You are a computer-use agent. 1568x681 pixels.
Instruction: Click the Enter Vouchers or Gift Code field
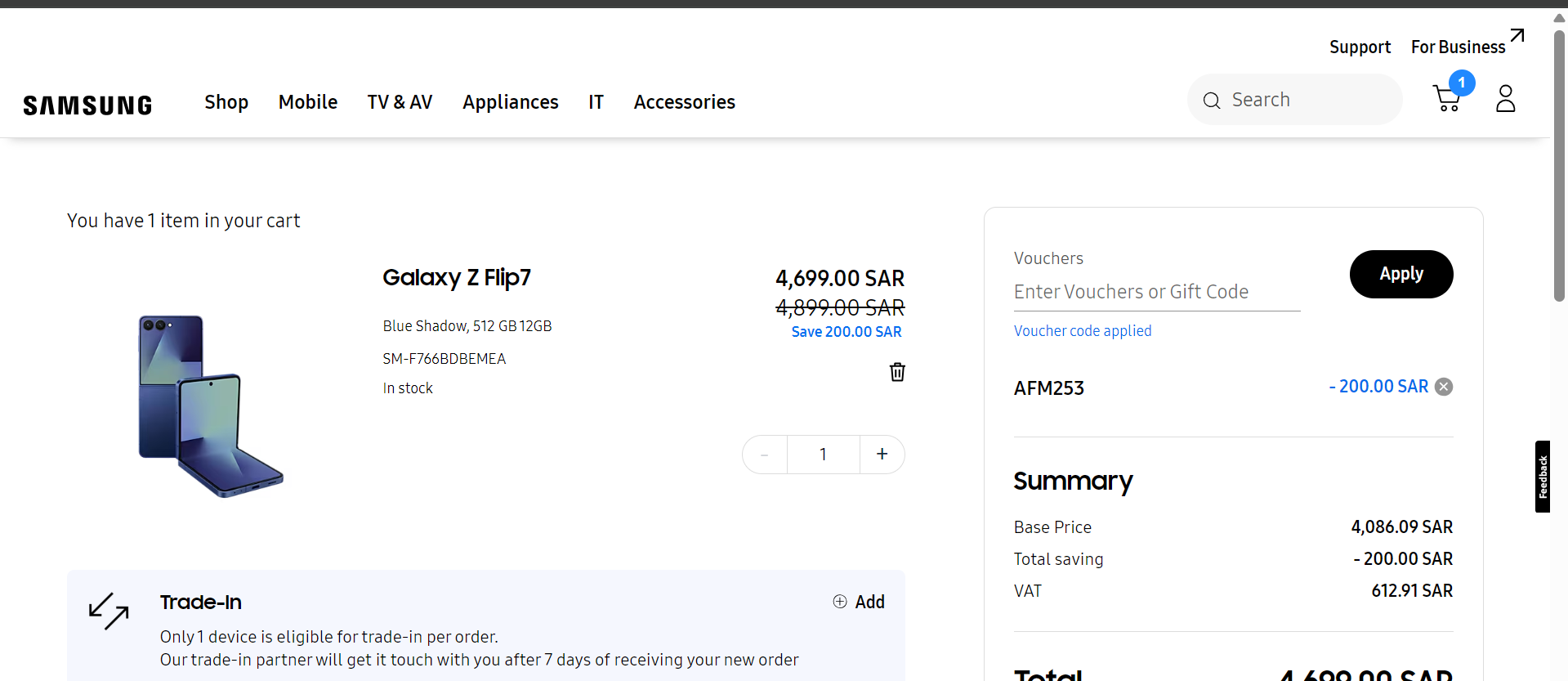pos(1157,292)
